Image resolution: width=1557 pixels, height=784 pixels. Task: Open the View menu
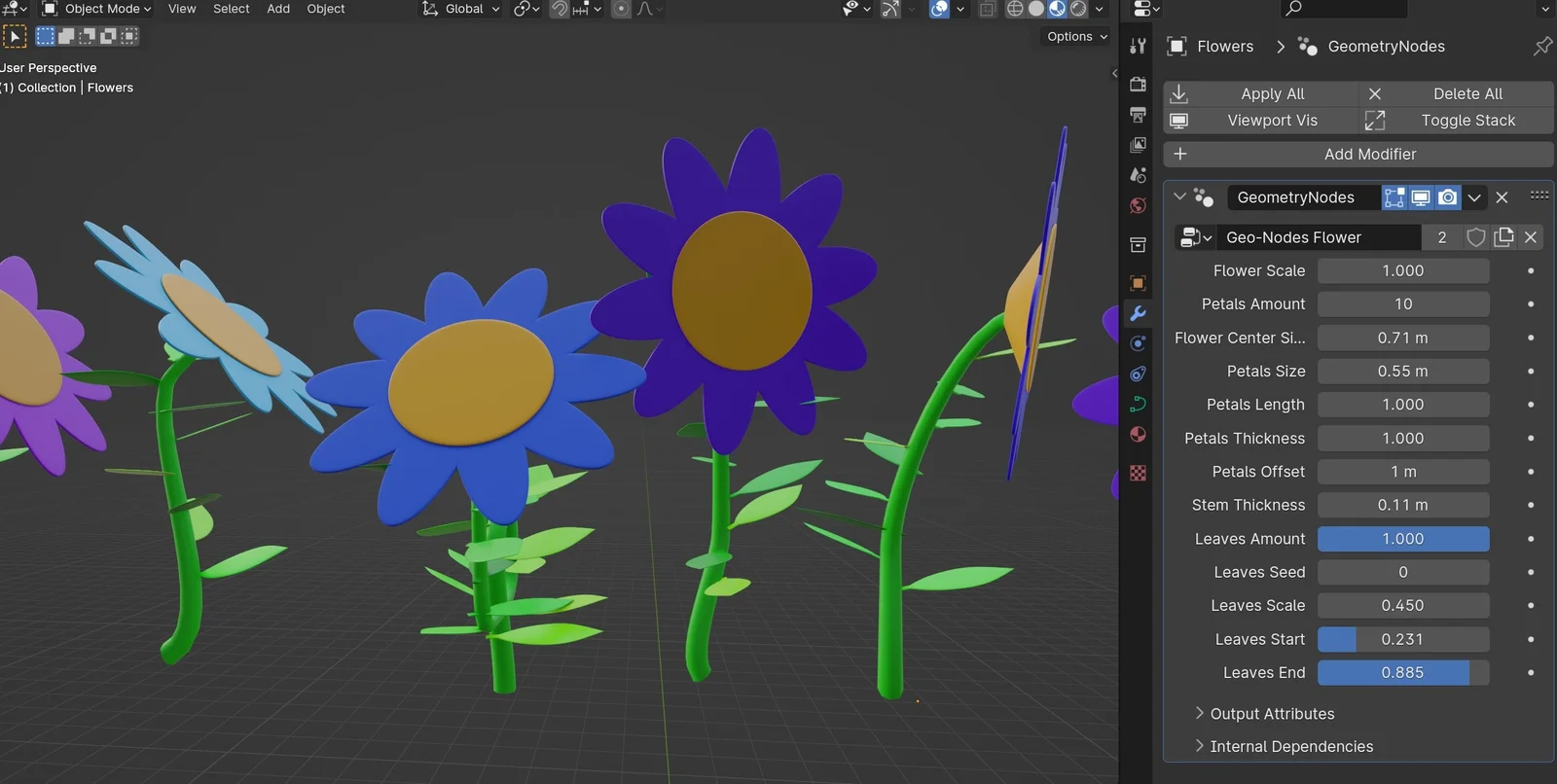[182, 9]
